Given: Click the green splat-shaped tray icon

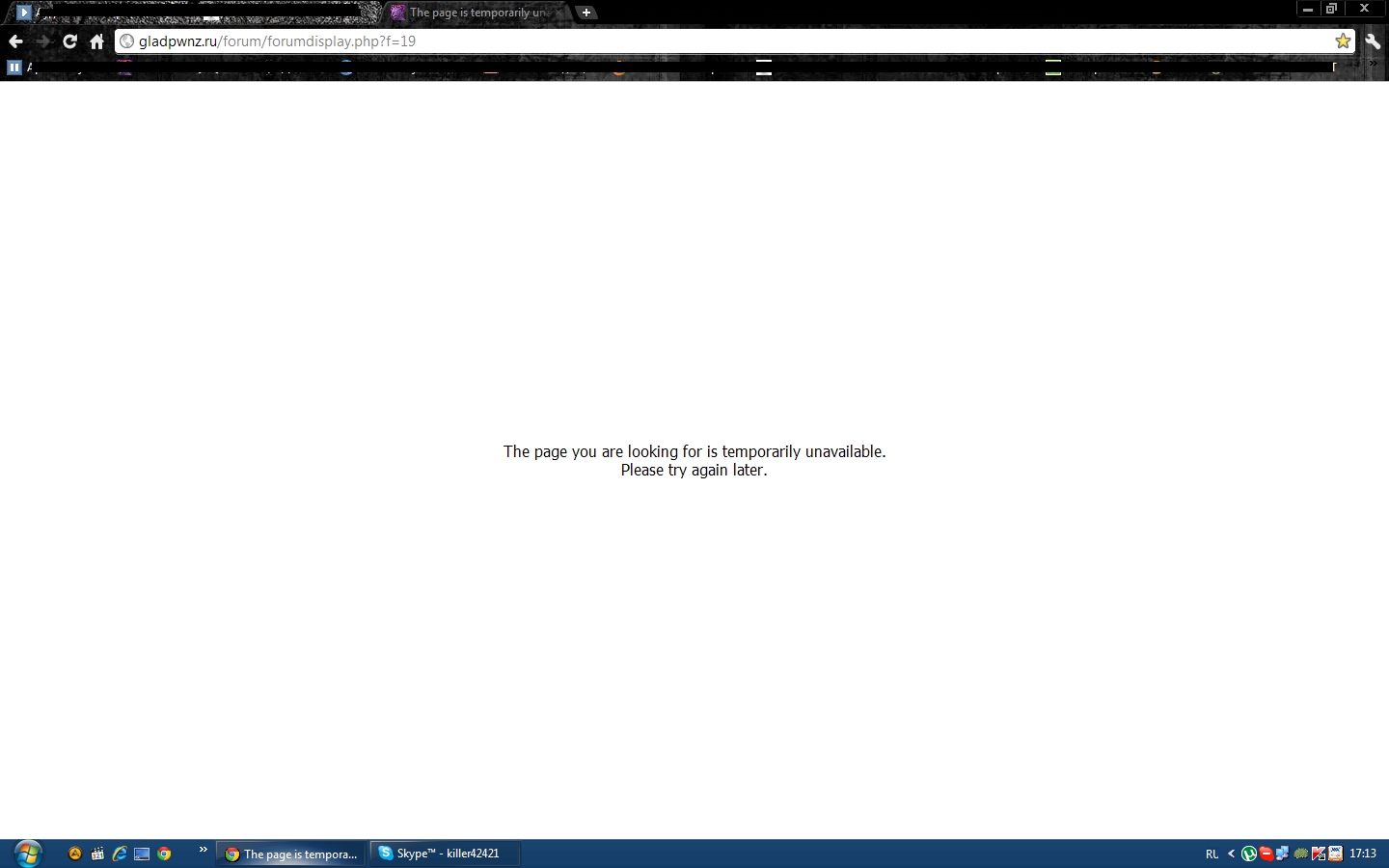Looking at the screenshot, I should 1301,854.
